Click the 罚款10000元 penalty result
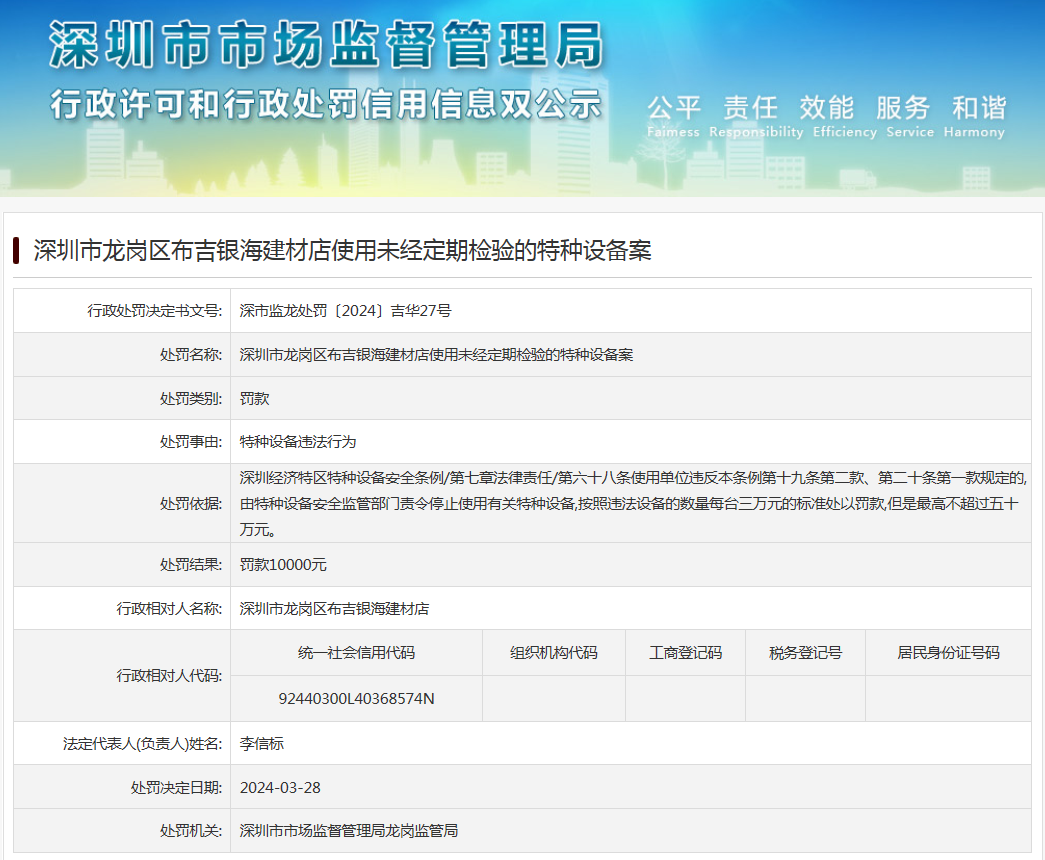 (x=283, y=565)
